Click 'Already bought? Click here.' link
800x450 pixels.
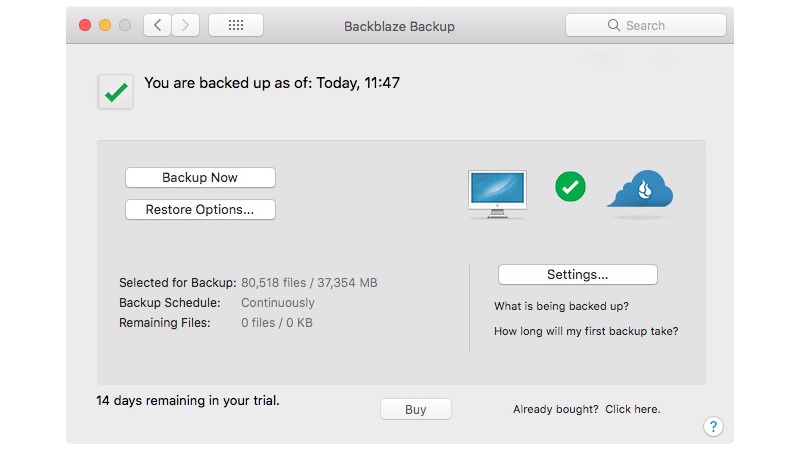click(587, 409)
